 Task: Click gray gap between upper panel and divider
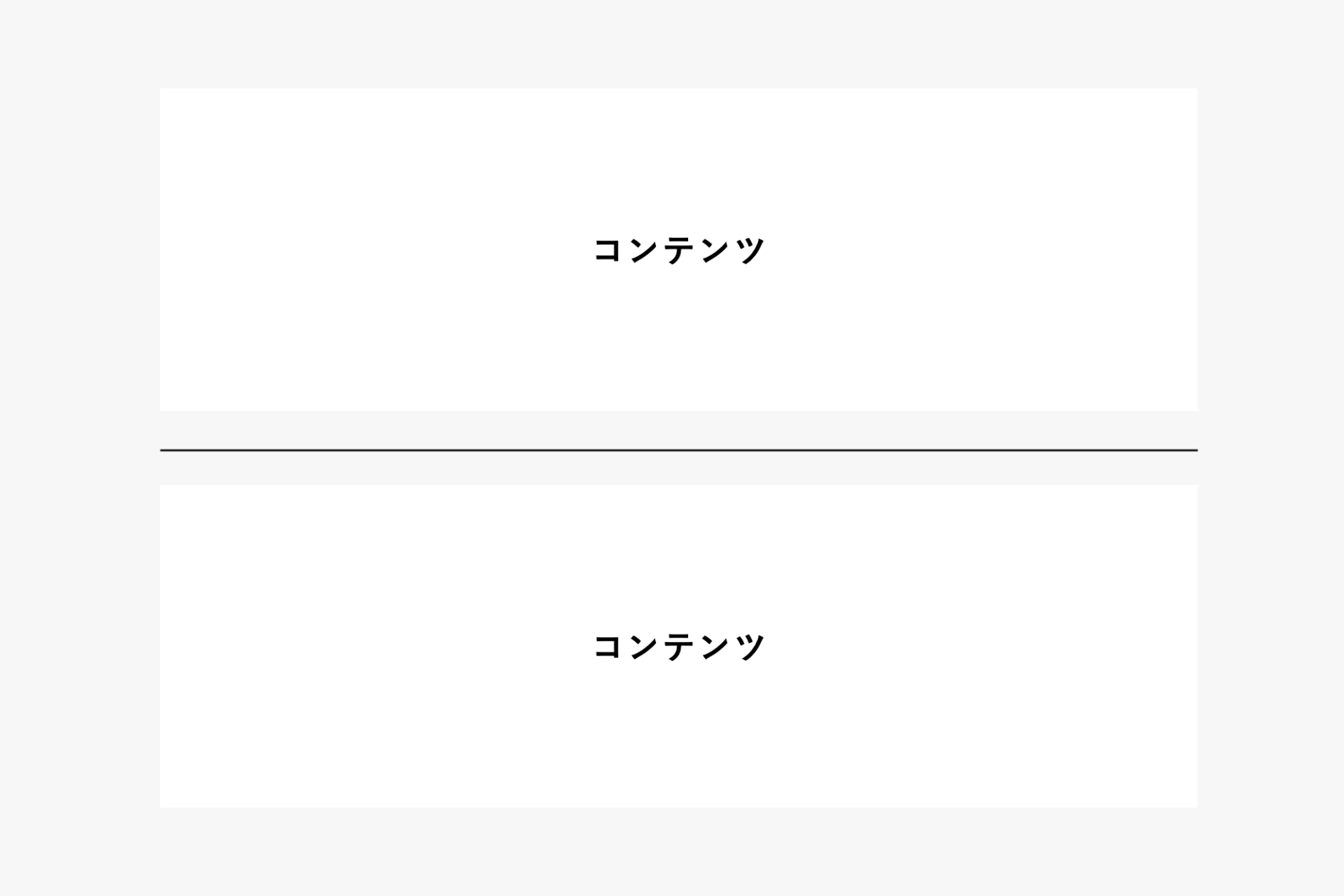(678, 429)
